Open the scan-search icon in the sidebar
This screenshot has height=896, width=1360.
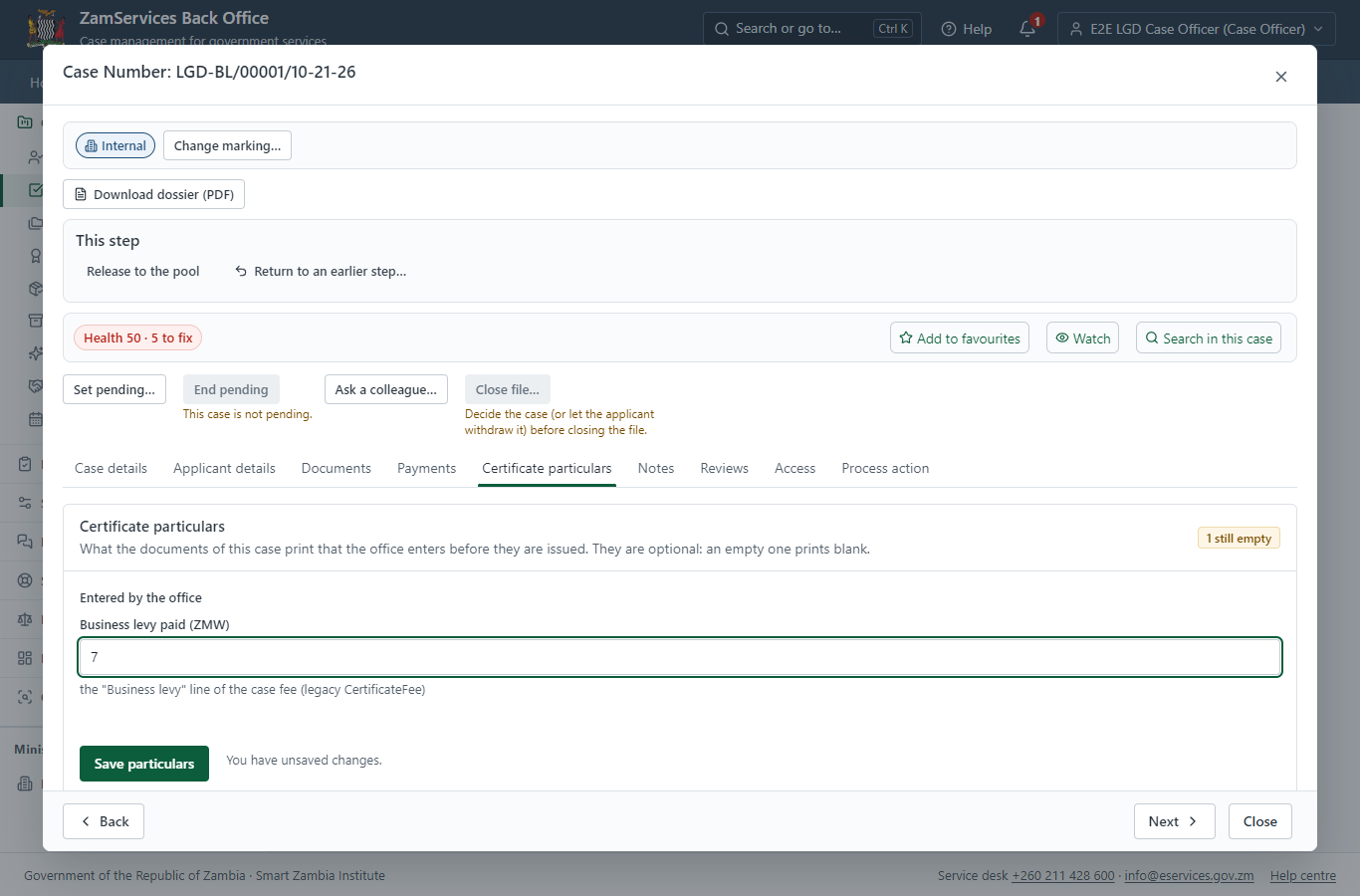tap(25, 697)
